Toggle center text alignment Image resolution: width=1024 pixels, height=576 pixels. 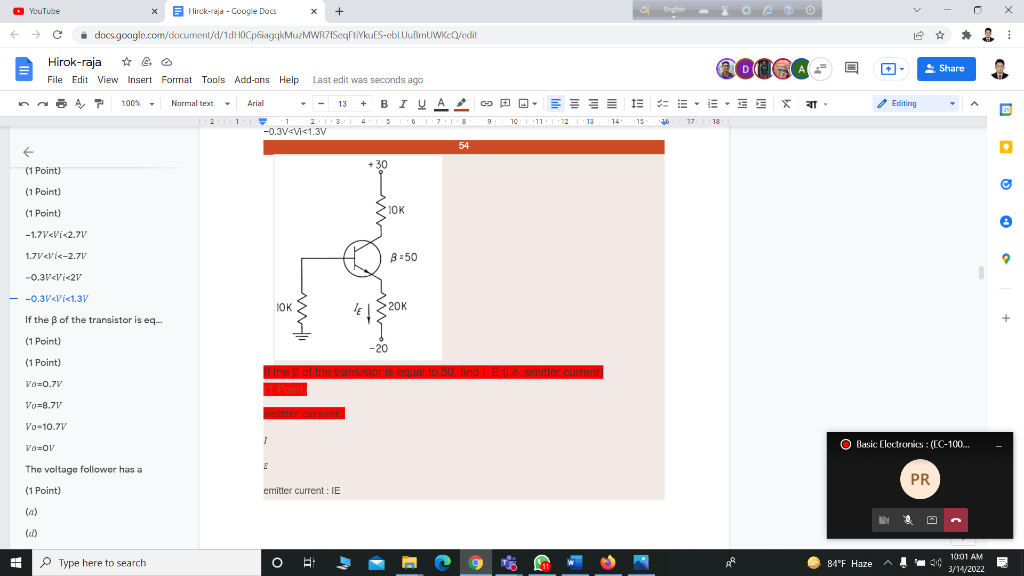point(574,103)
